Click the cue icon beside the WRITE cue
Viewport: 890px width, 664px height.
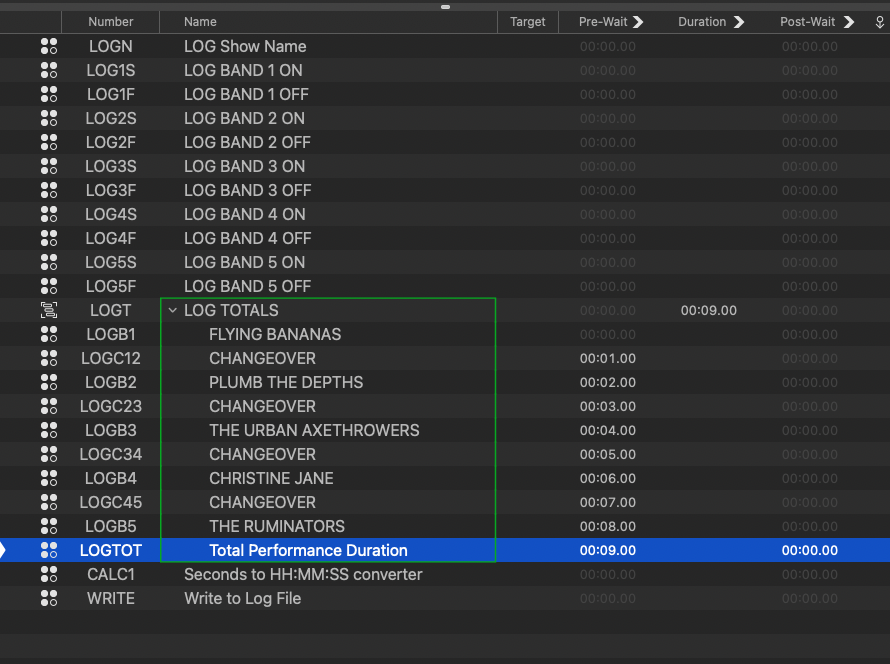click(48, 598)
